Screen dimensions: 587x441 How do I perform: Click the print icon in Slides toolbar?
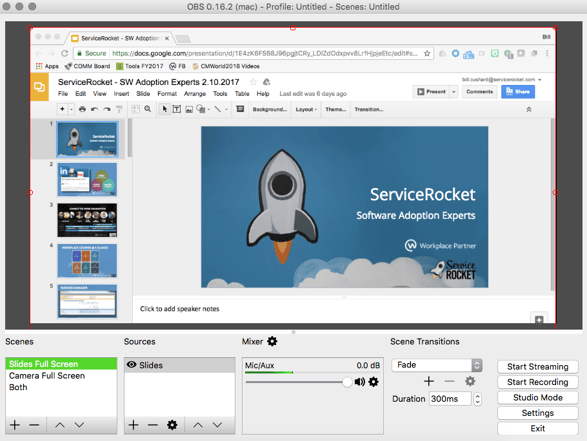click(x=82, y=109)
